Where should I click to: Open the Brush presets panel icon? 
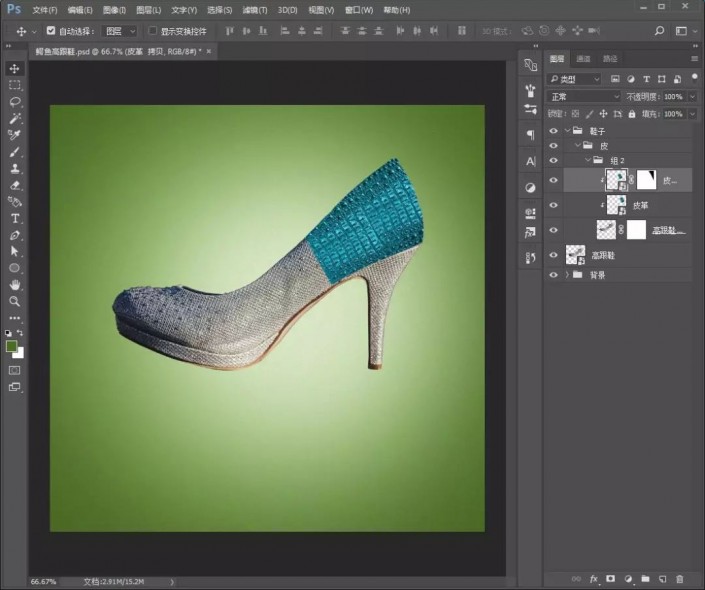tap(531, 90)
